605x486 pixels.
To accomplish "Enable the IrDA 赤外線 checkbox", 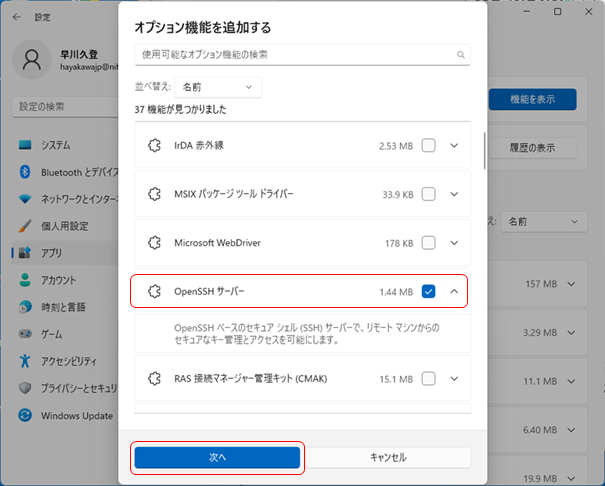I will (428, 145).
